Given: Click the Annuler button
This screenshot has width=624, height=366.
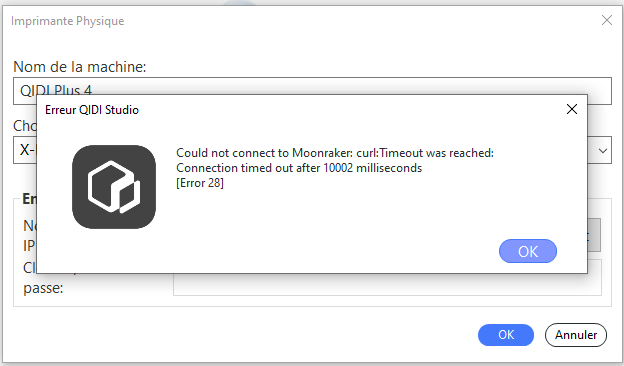Looking at the screenshot, I should pos(576,335).
